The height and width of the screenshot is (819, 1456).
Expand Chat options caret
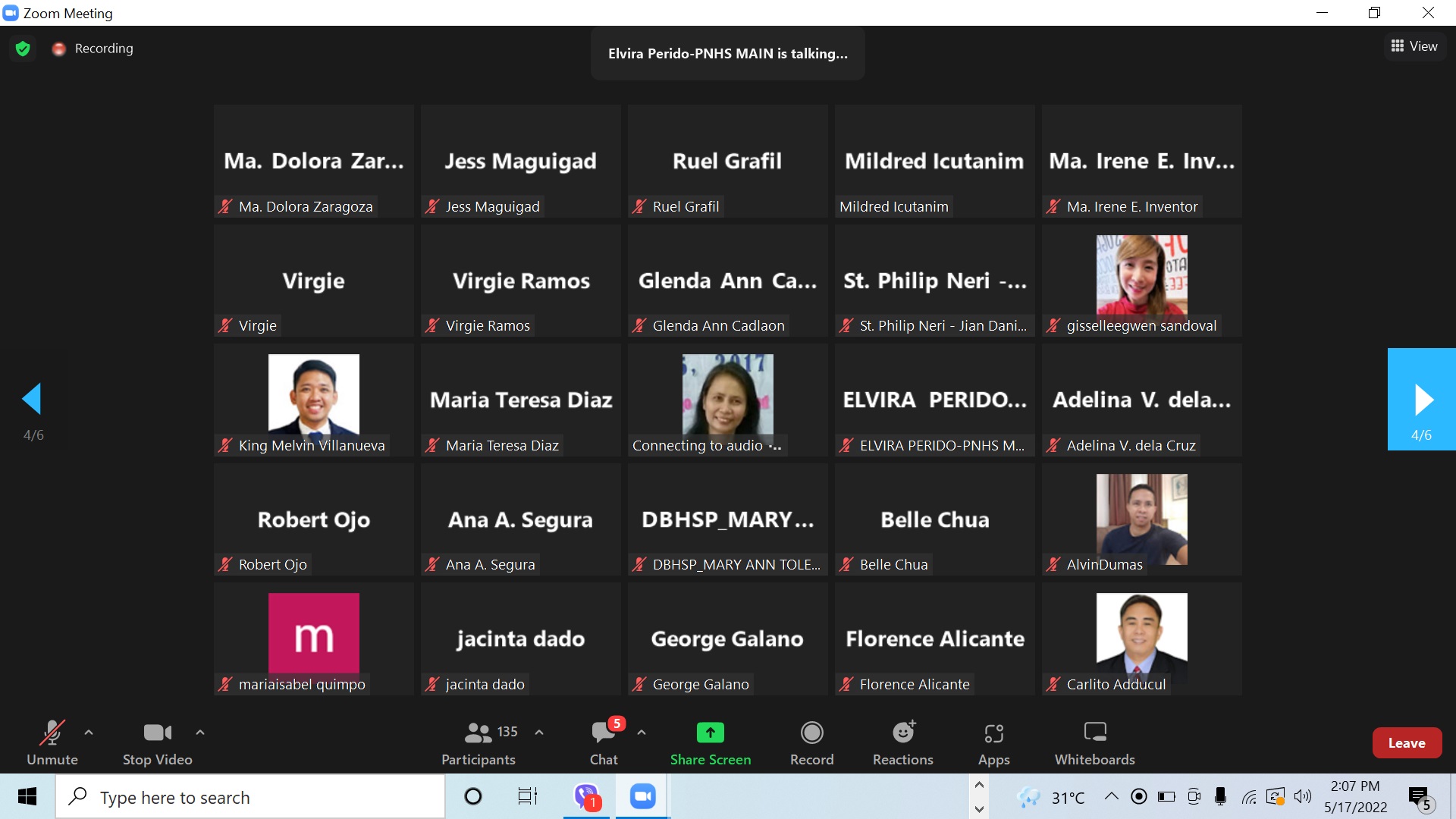point(642,733)
